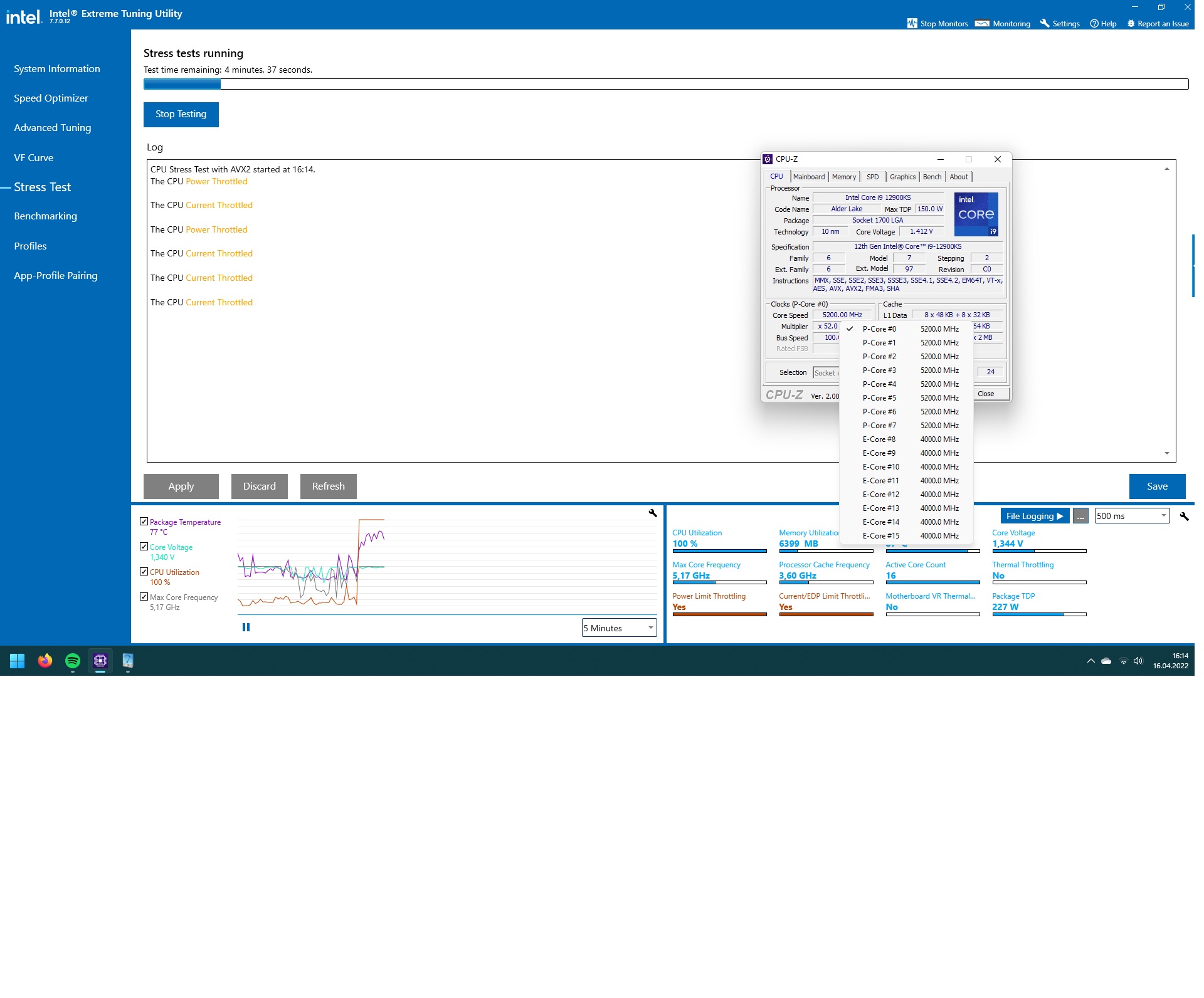This screenshot has height=998, width=1204.
Task: Open Settings wrench in top bar
Action: click(1044, 24)
